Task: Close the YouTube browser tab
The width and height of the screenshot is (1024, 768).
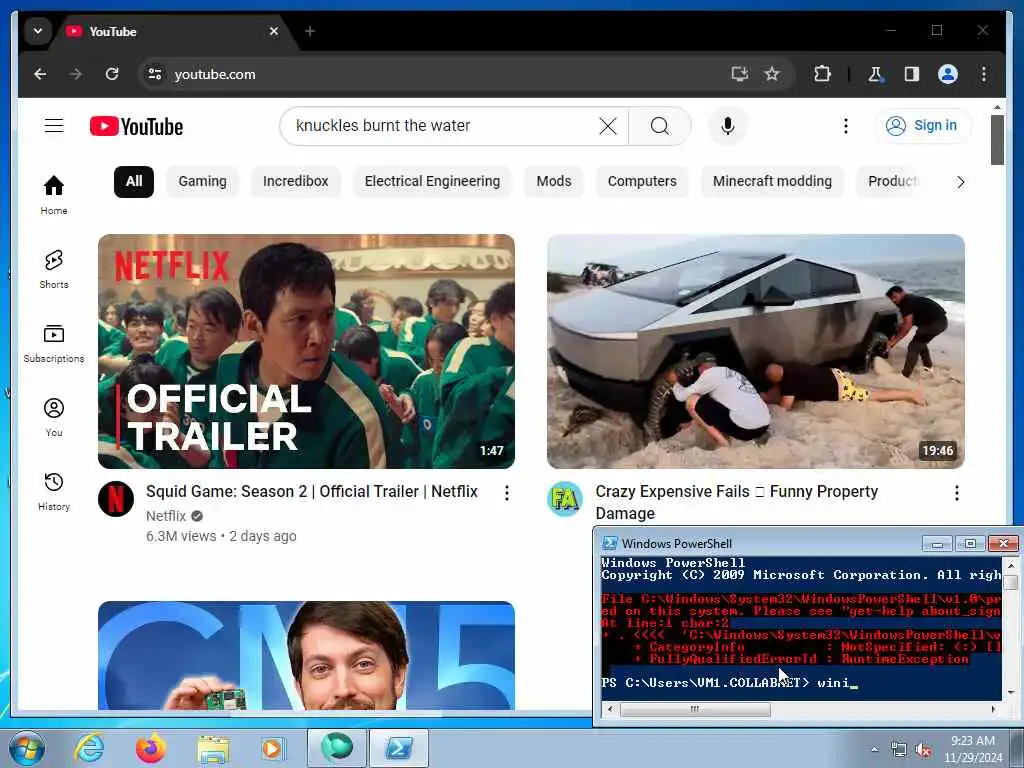Action: (x=274, y=31)
